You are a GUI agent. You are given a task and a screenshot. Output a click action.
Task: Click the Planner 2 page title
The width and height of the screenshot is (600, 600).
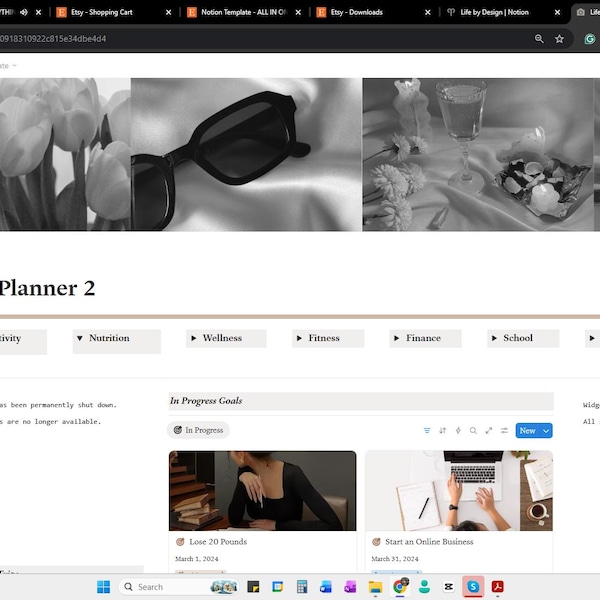pos(47,288)
